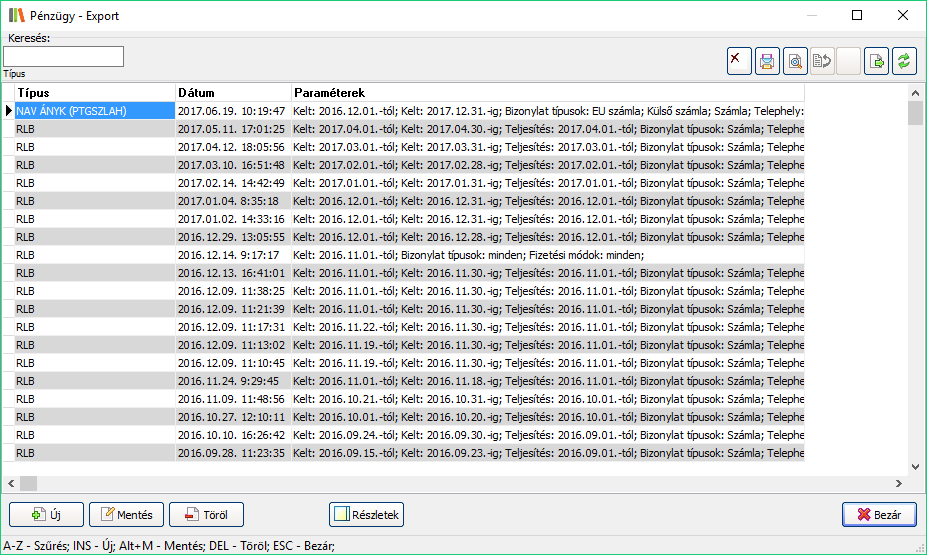Click the Új button to add a new export
The height and width of the screenshot is (555, 927).
[x=46, y=515]
